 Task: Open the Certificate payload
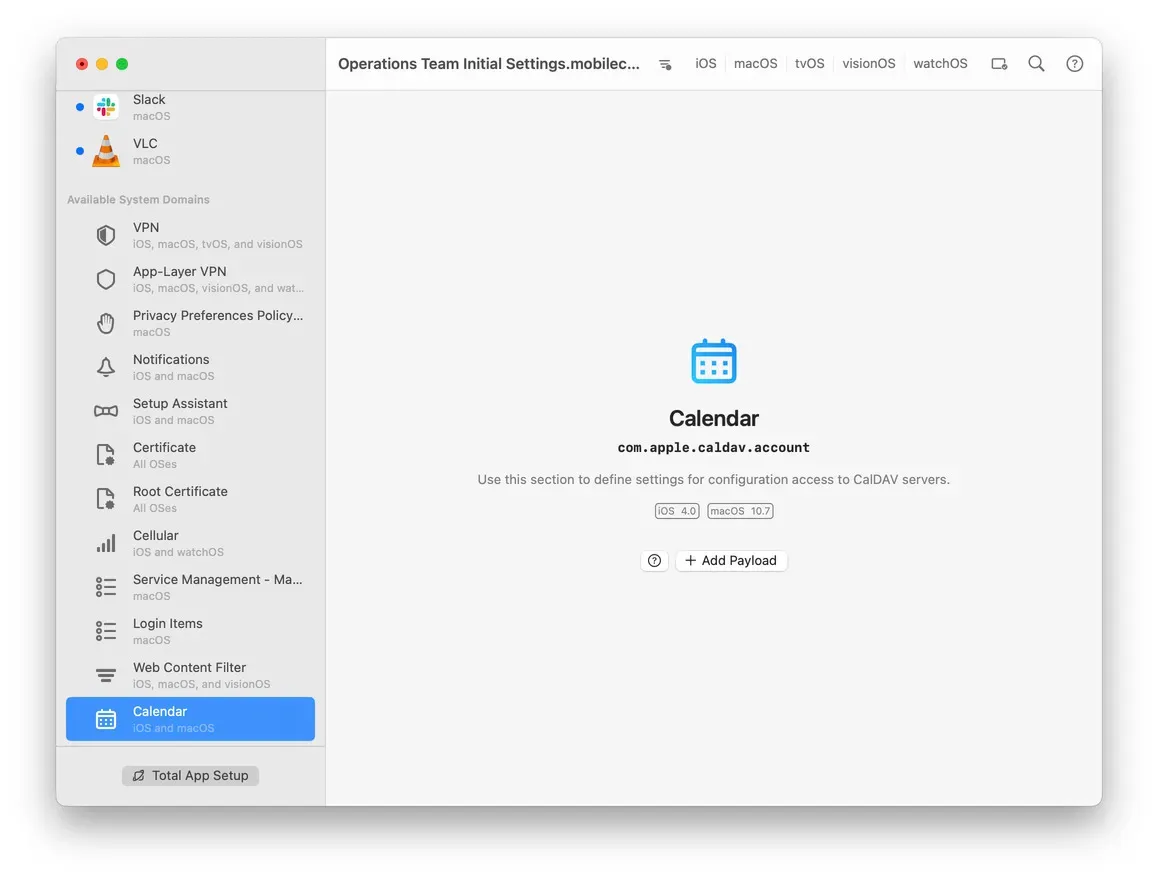coord(164,454)
